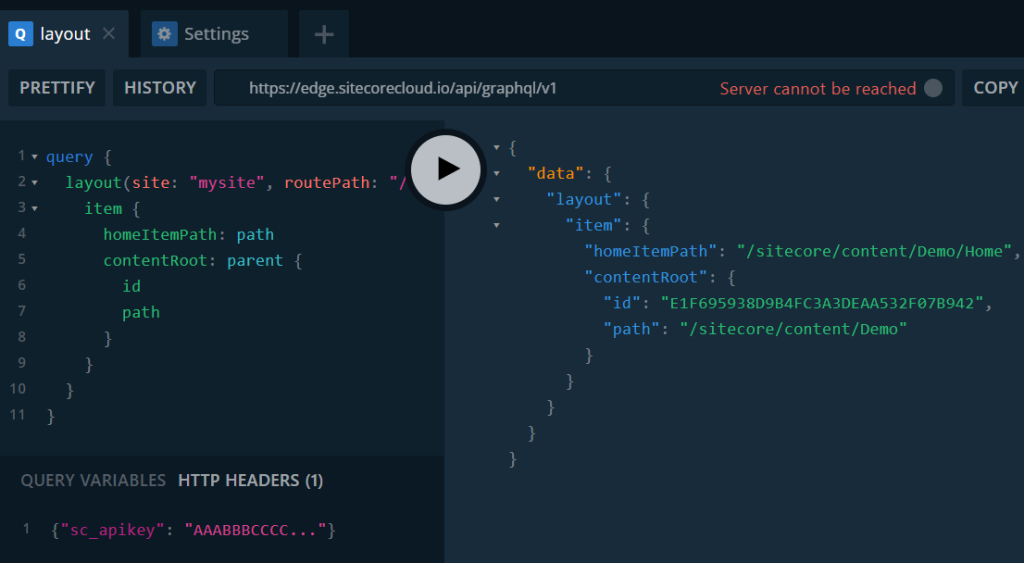The image size is (1024, 563).
Task: Close the layout tab
Action: click(109, 33)
